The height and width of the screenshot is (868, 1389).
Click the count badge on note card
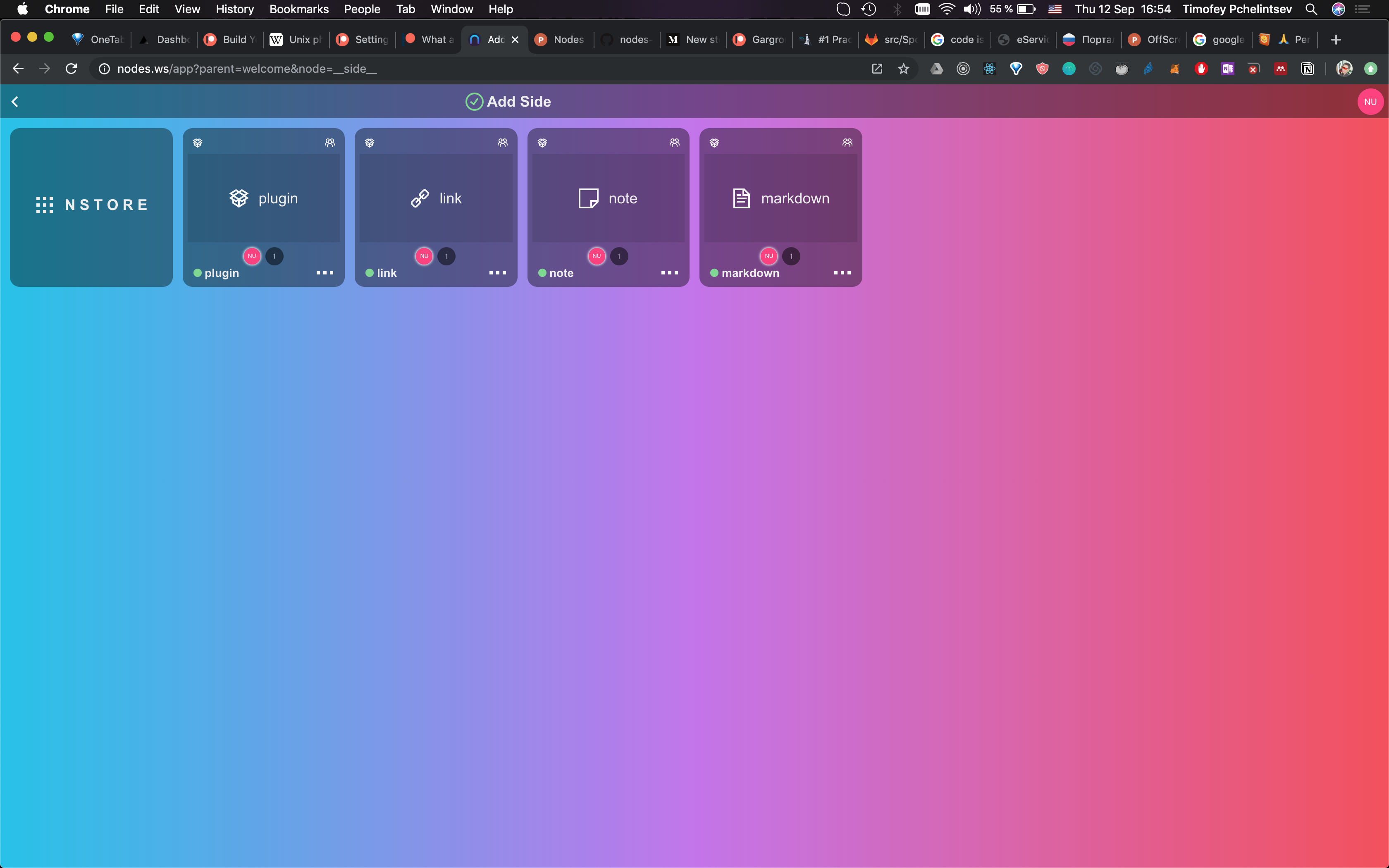[x=619, y=256]
